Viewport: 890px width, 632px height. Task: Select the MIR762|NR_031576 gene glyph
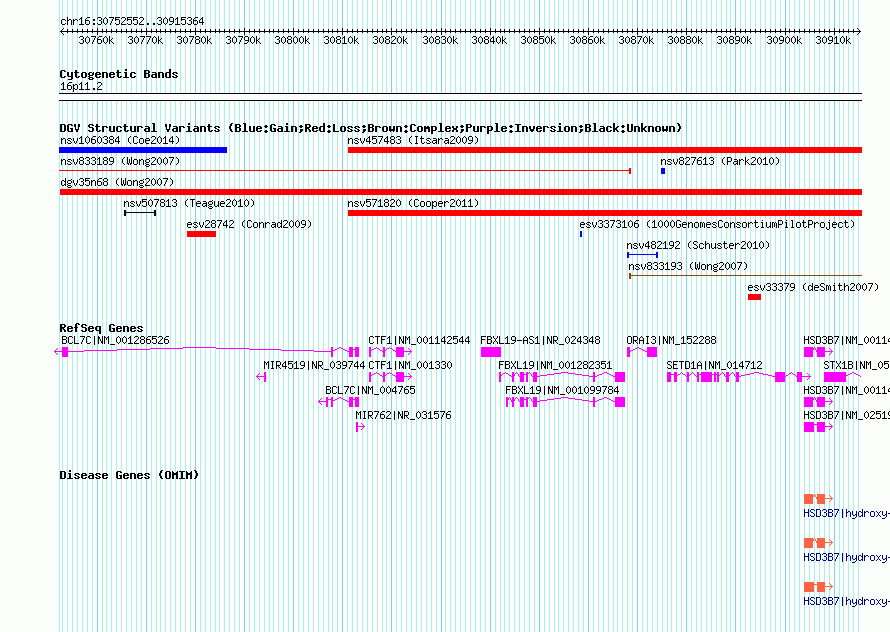tap(360, 427)
